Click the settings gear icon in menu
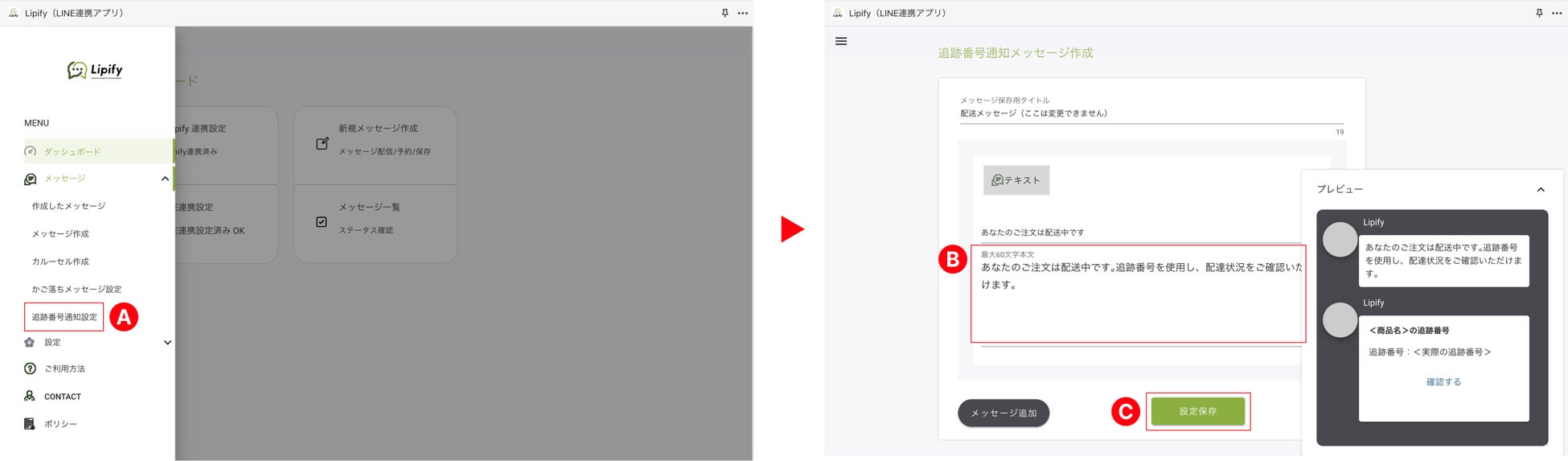This screenshot has width=1568, height=461. tap(30, 343)
